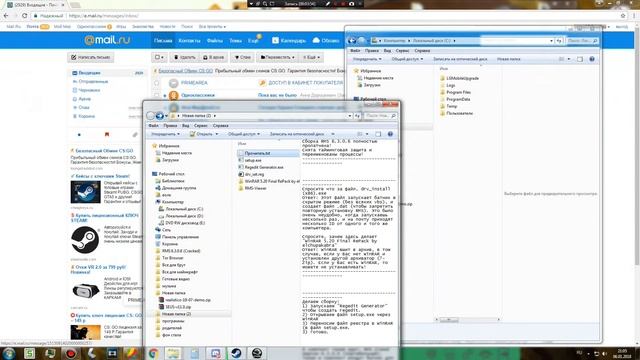Select the Logs folder
Viewport: 640px width, 360px height.
click(447, 85)
